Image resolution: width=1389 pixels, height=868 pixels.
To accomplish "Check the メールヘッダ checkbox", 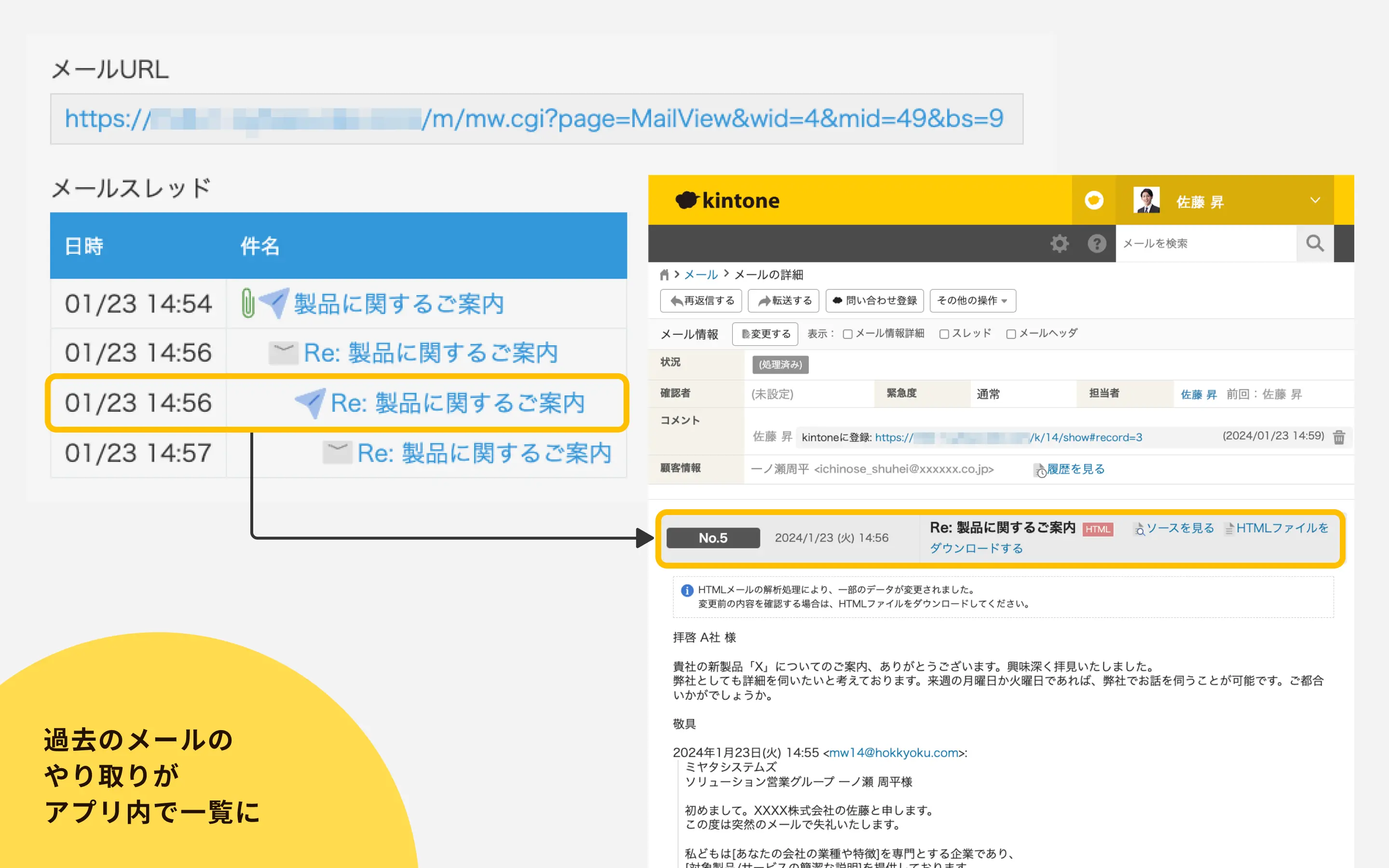I will point(1011,334).
